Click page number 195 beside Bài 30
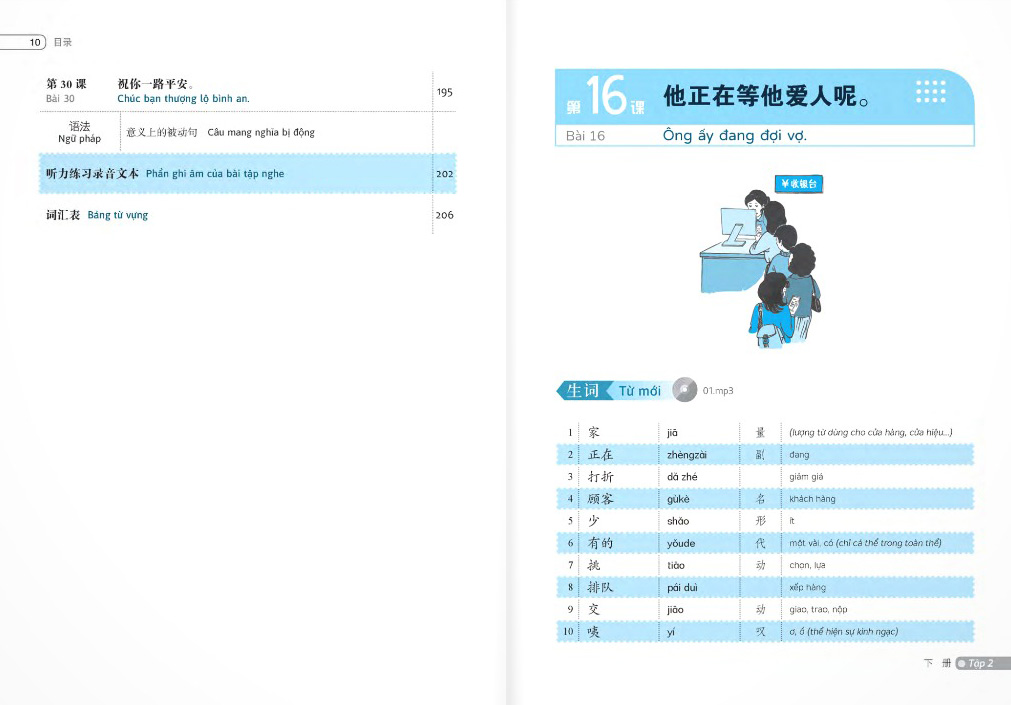The image size is (1011, 705). coord(444,91)
